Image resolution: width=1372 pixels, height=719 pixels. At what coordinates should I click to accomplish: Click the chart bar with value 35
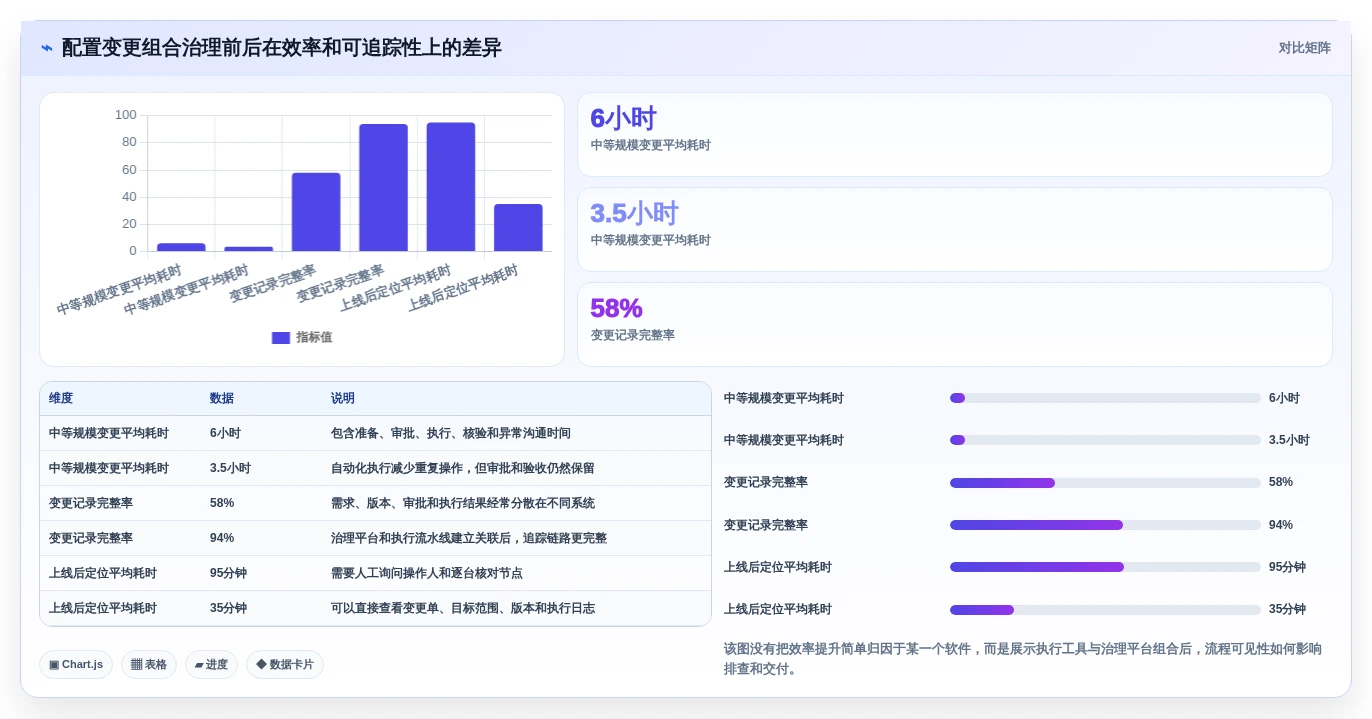click(518, 228)
